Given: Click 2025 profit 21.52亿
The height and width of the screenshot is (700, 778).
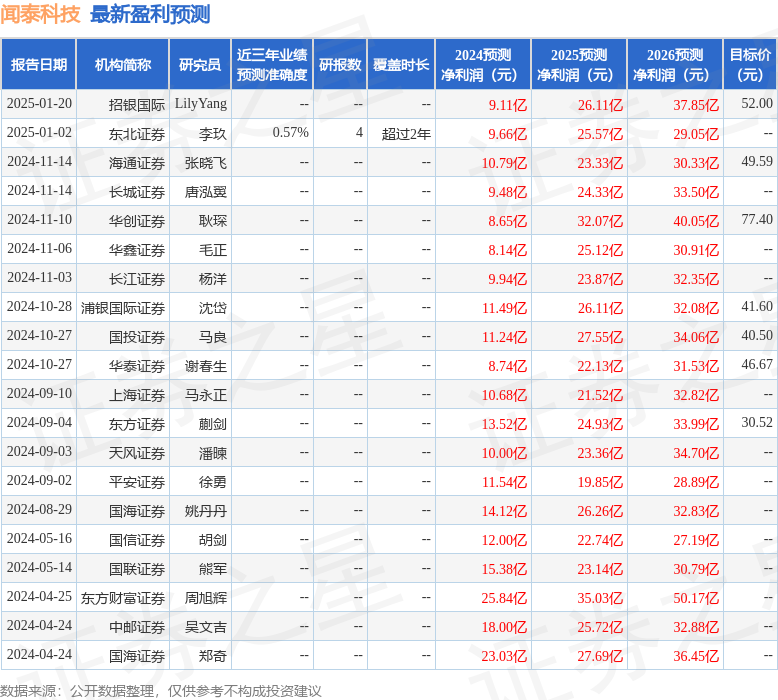Looking at the screenshot, I should click(x=600, y=395).
